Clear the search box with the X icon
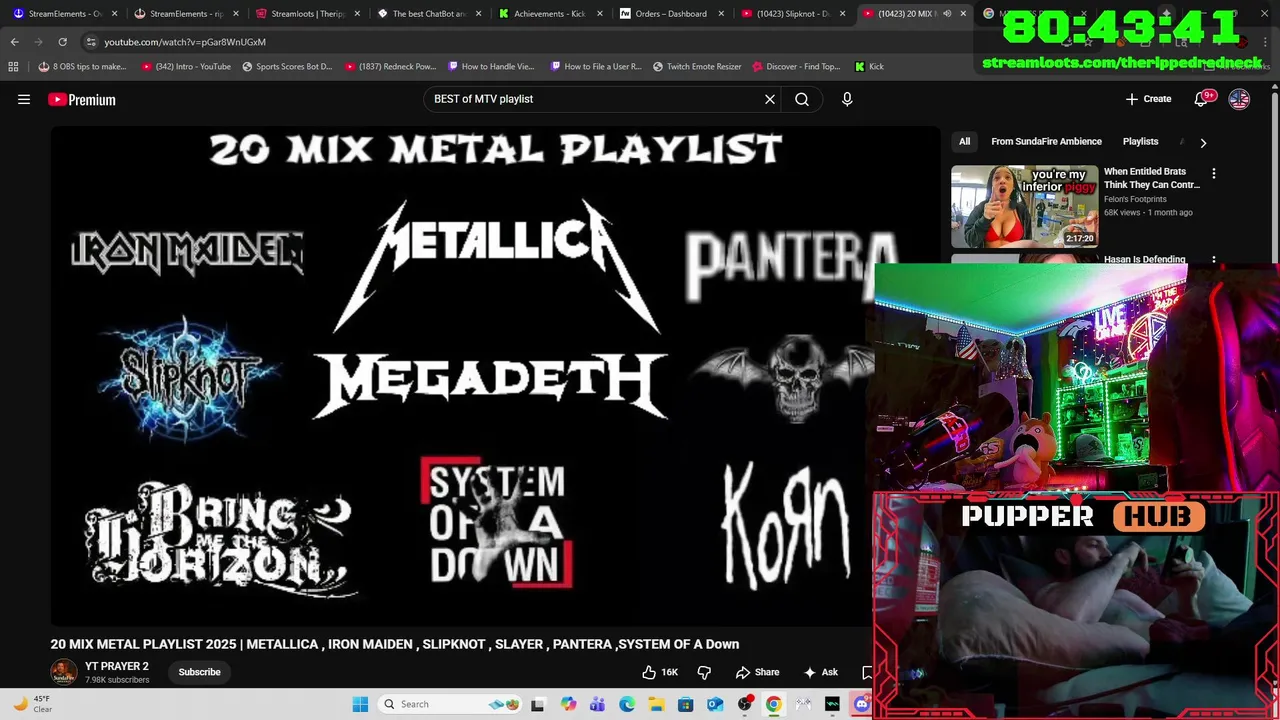This screenshot has width=1280, height=720. [x=770, y=99]
